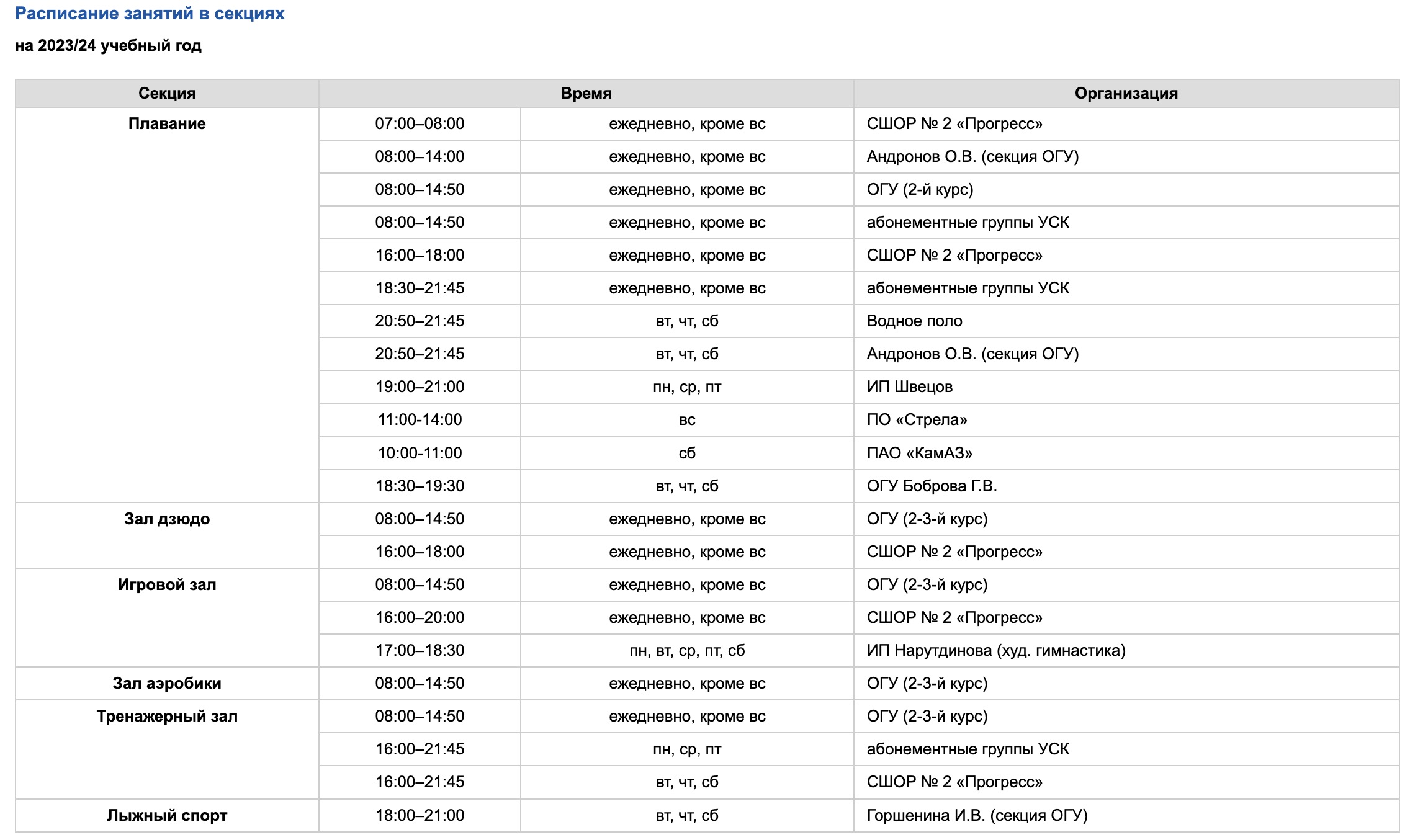Click the 'Организация' column header
The height and width of the screenshot is (840, 1410).
(x=1126, y=93)
